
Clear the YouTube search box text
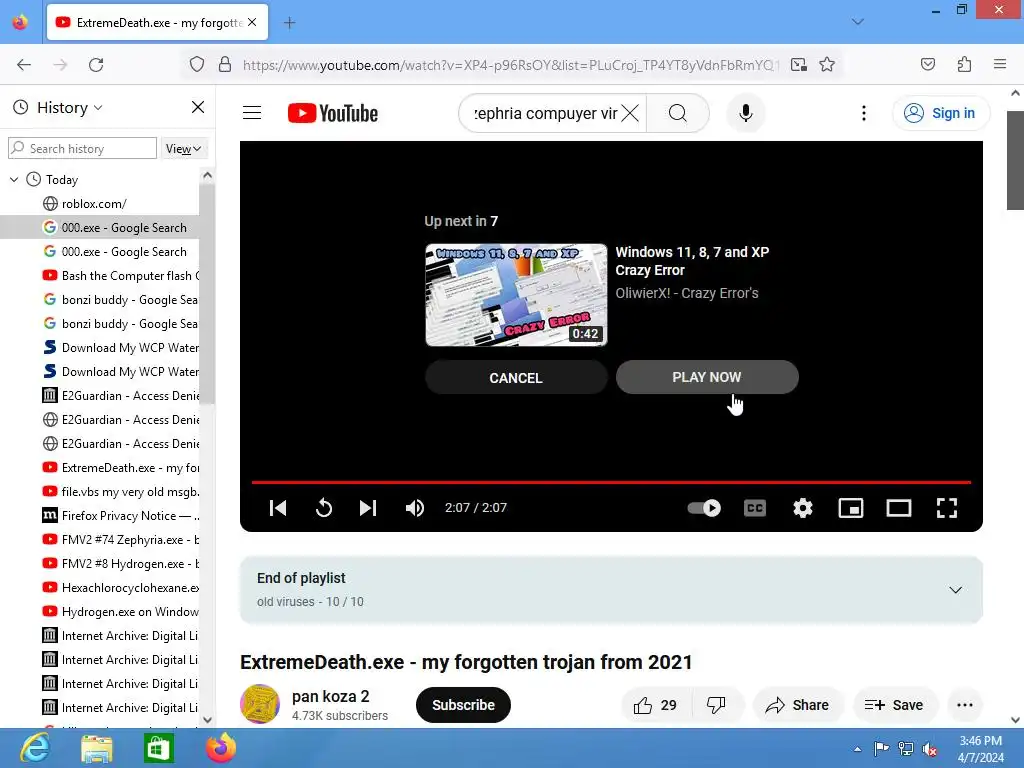pos(630,113)
